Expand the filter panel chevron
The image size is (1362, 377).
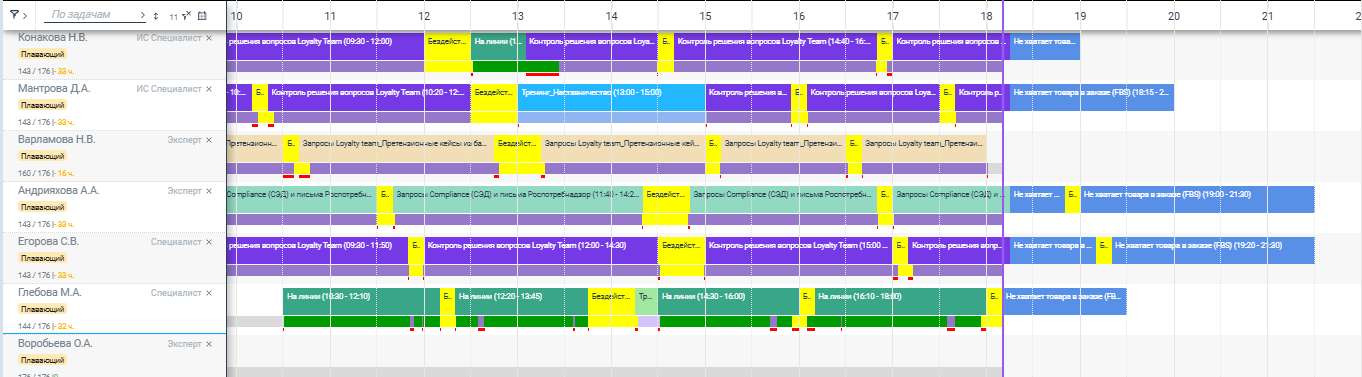(24, 15)
